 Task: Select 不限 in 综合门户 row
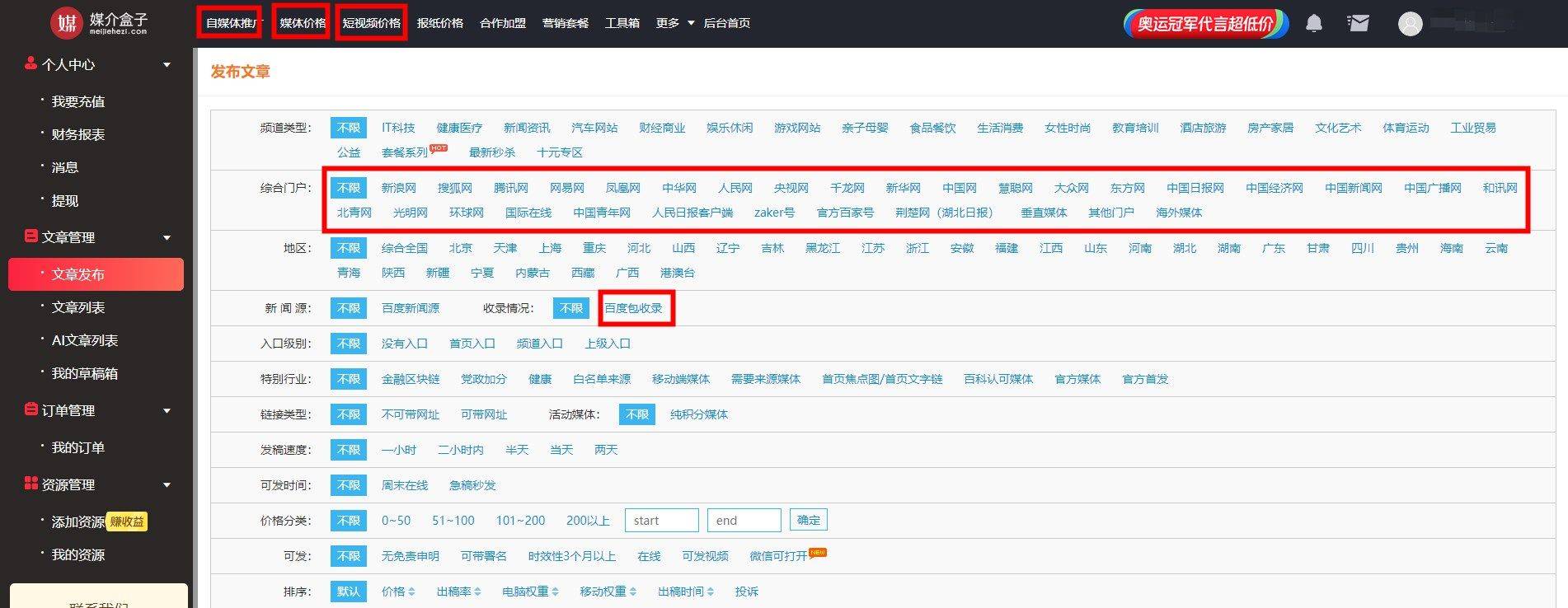349,188
